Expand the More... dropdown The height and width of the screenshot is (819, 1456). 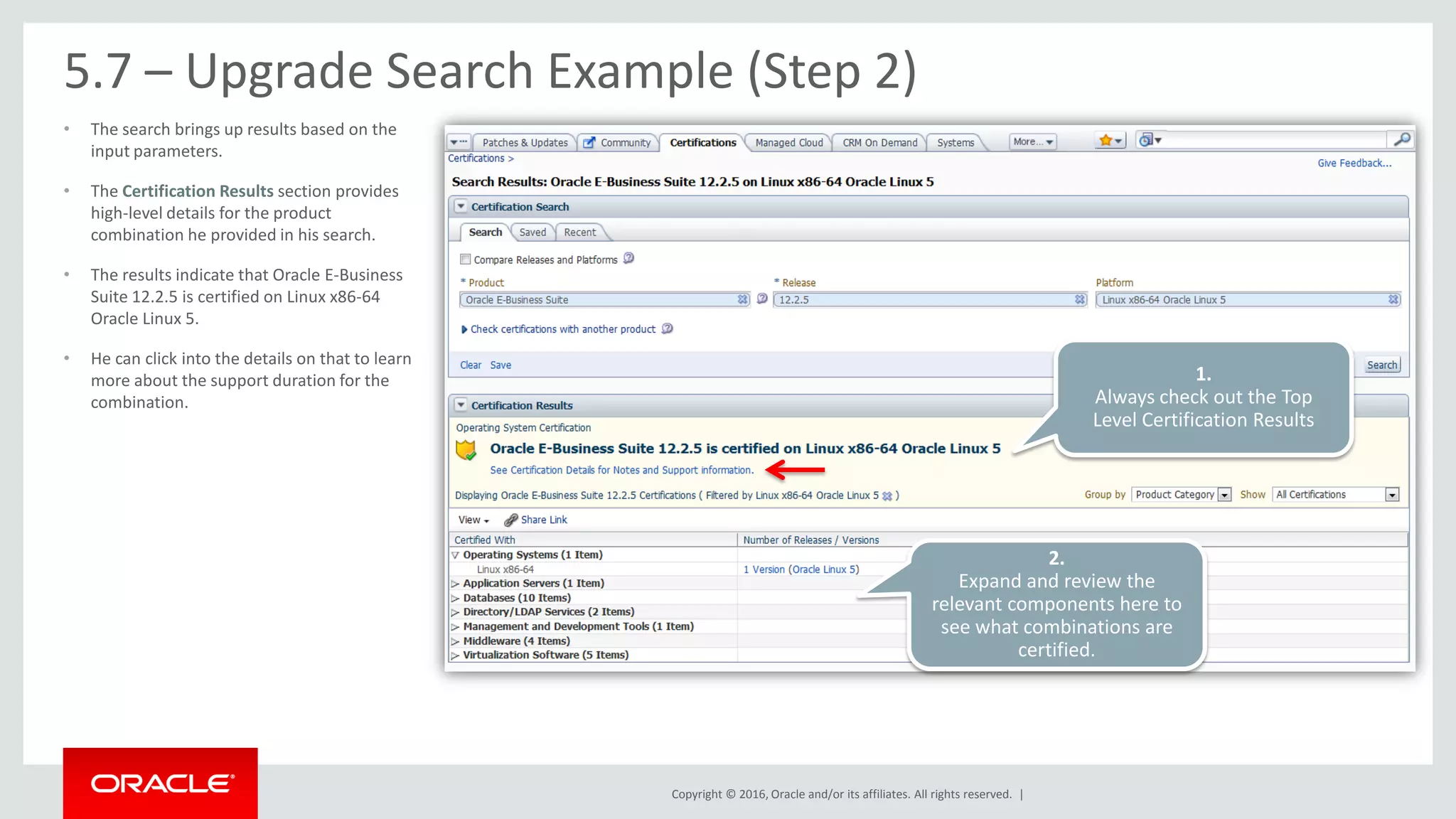click(x=1032, y=141)
